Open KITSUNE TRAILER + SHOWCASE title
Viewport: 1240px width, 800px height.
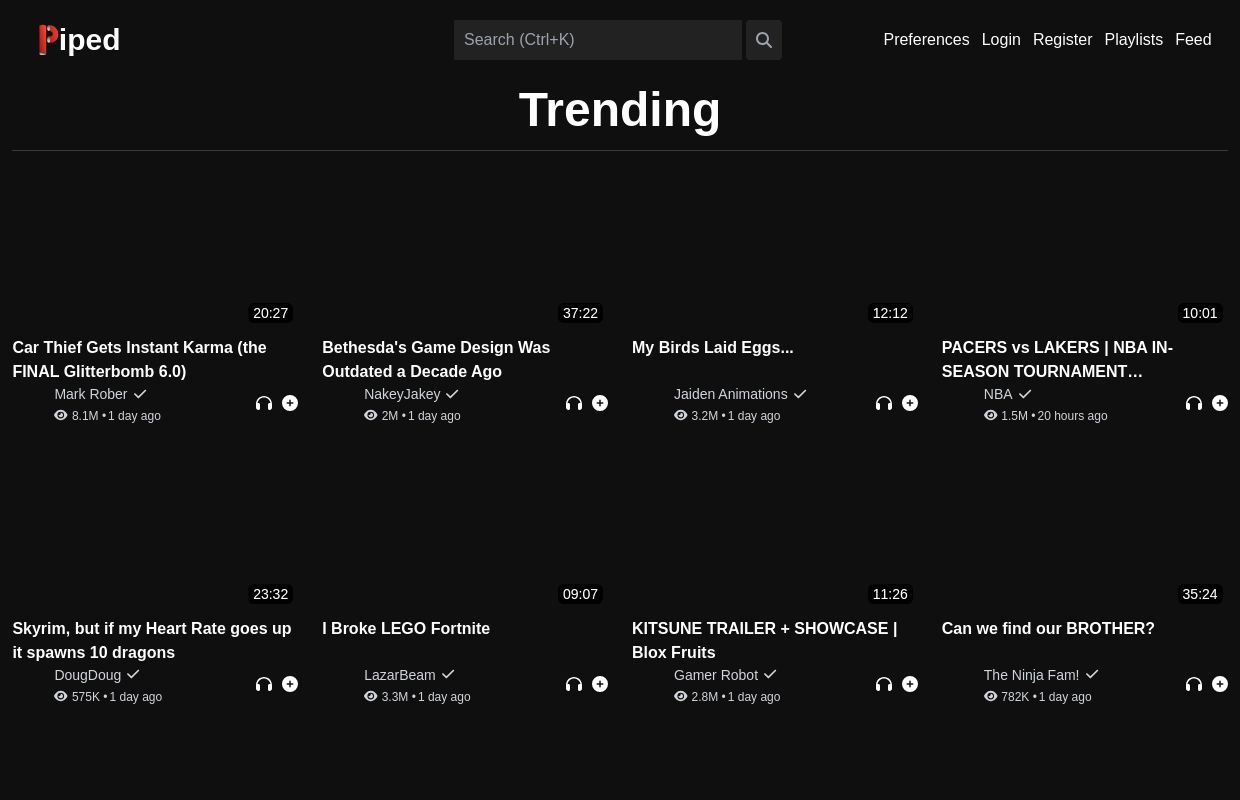tap(765, 640)
